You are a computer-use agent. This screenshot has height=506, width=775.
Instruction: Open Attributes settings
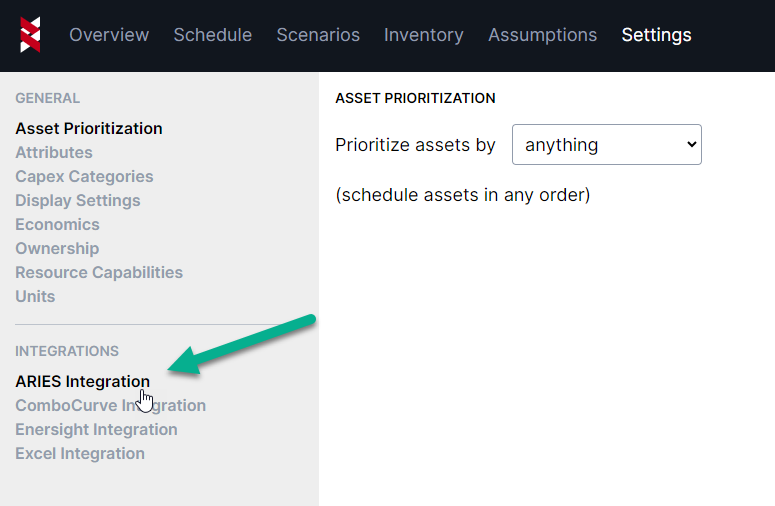(54, 152)
